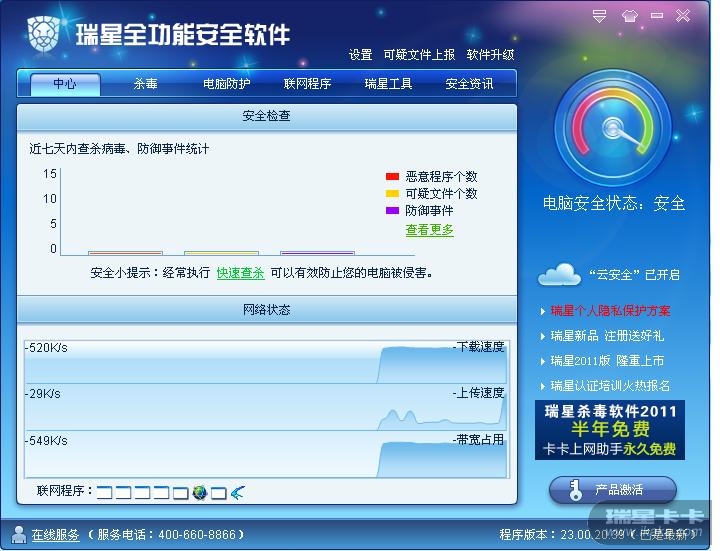Click the 电脑安全状态：安全 label
Image resolution: width=720 pixels, height=551 pixels.
[x=613, y=203]
